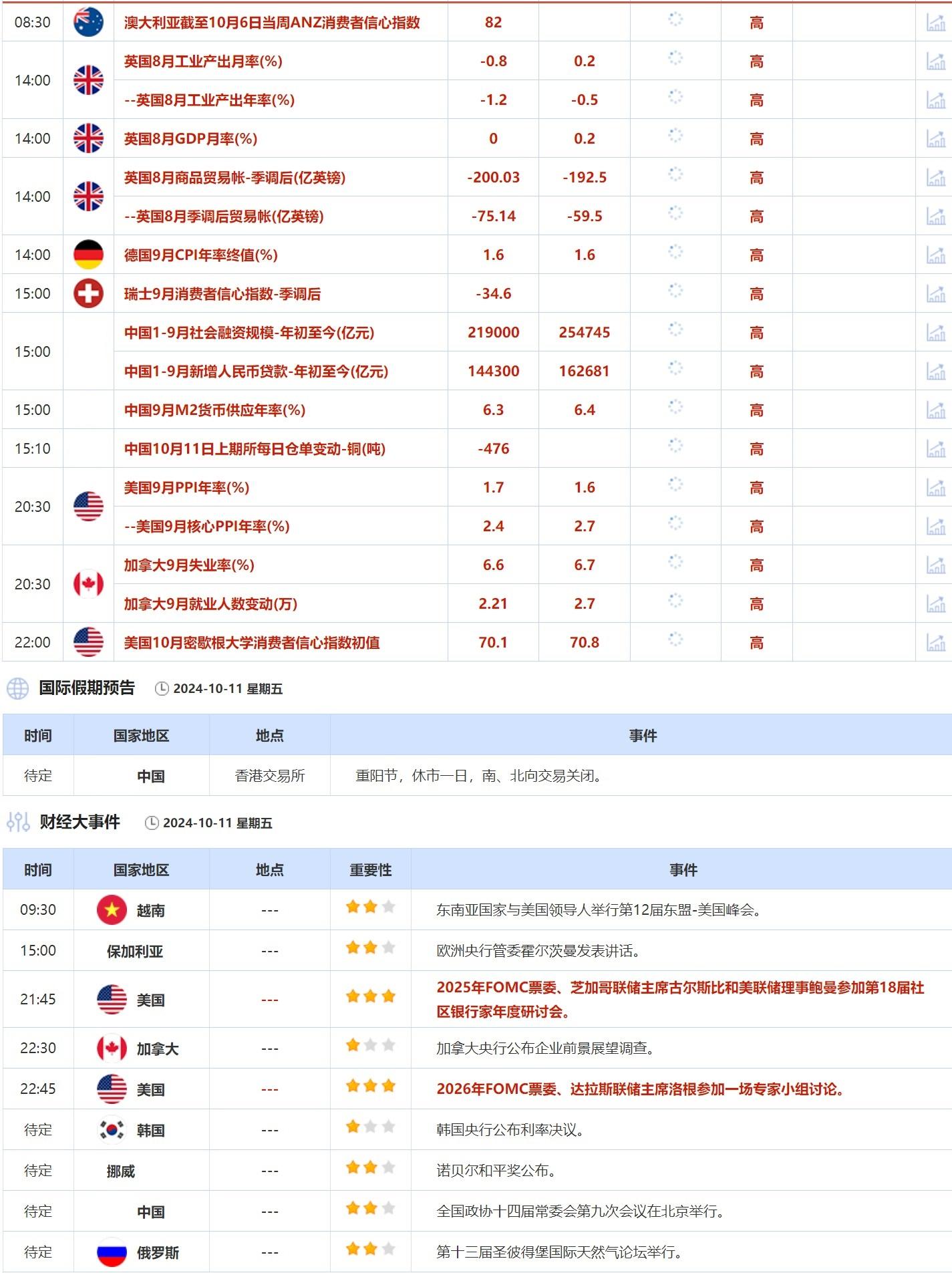Click the 财经大事件 section heading
The height and width of the screenshot is (1273, 952).
point(80,822)
